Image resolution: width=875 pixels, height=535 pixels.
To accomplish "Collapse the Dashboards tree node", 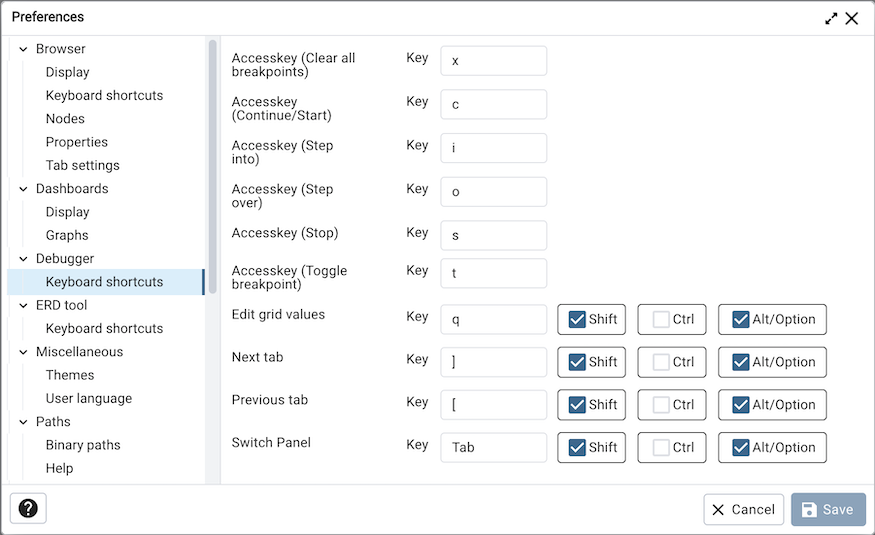I will (22, 189).
